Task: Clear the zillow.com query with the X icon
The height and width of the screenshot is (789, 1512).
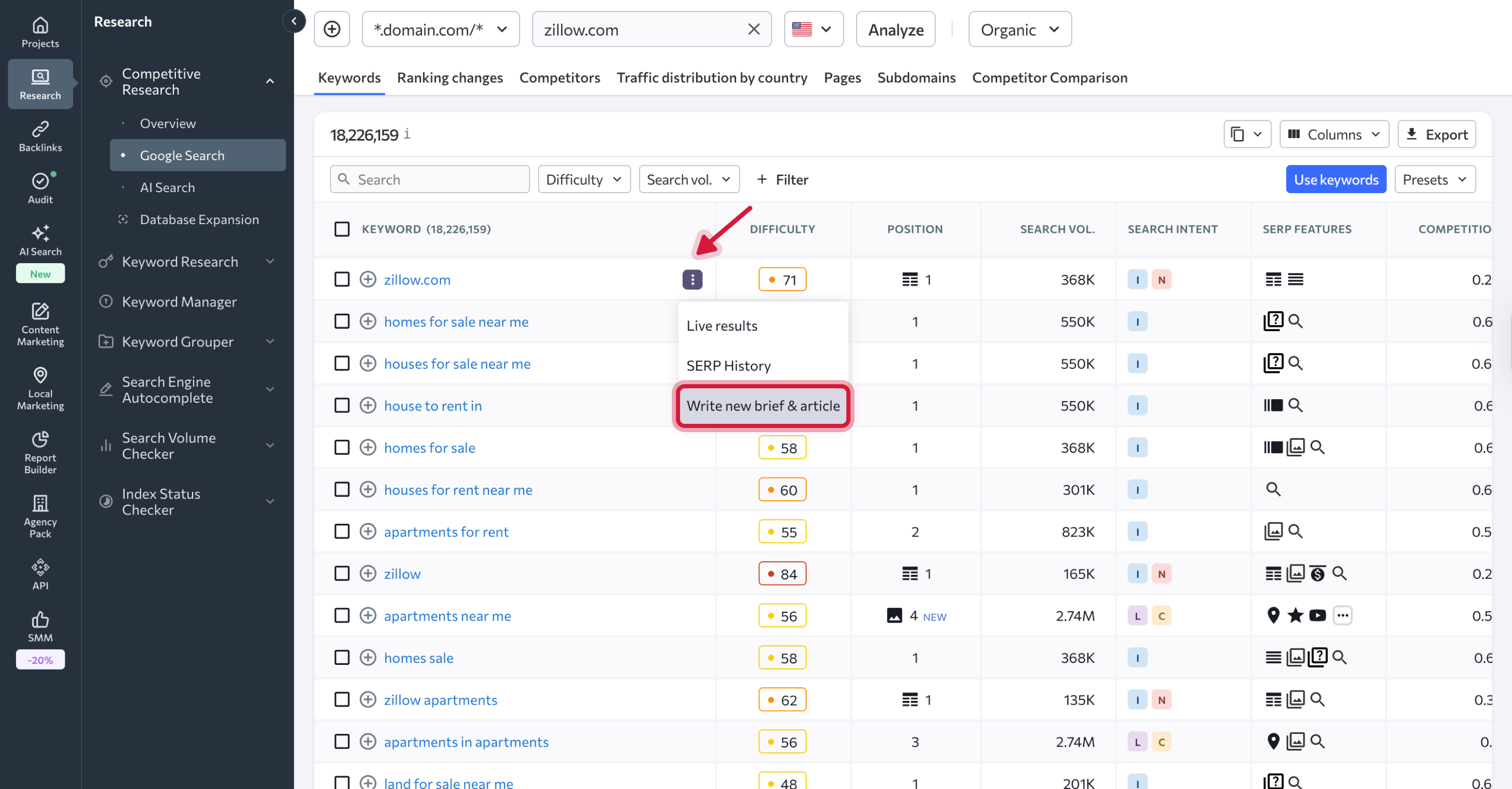Action: (754, 29)
